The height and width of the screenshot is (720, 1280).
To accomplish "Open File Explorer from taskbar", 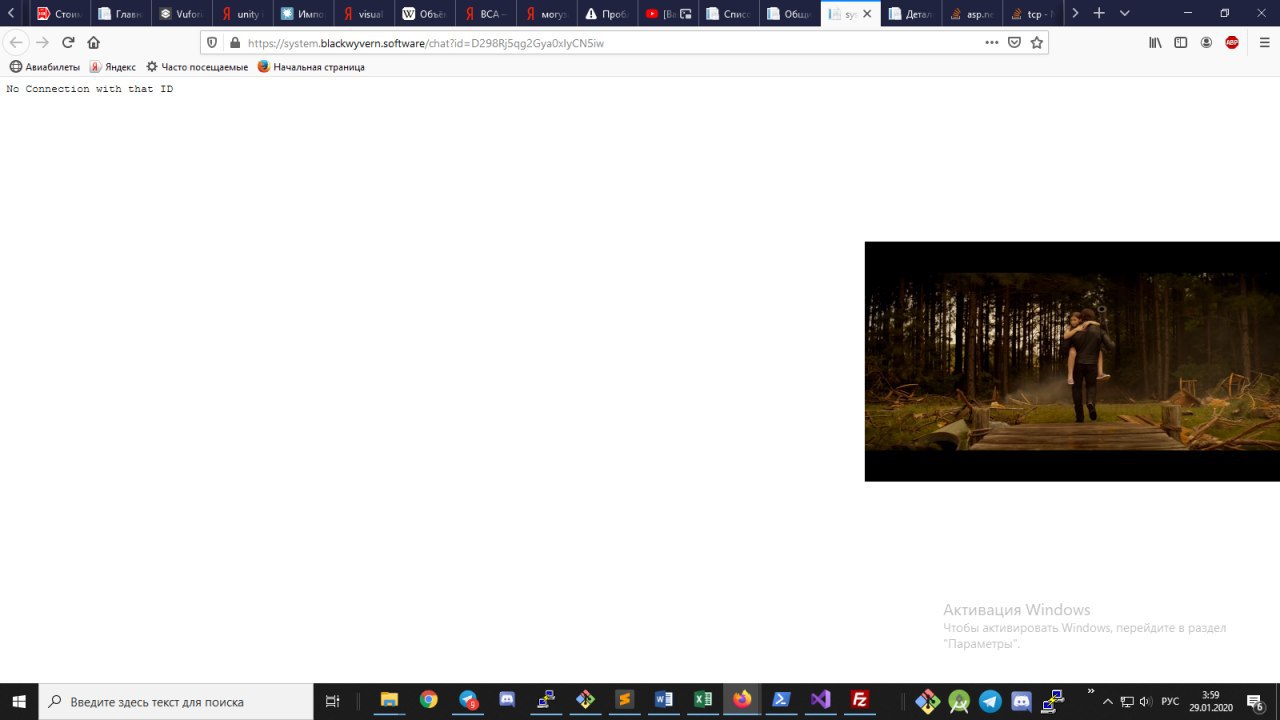I will (389, 700).
